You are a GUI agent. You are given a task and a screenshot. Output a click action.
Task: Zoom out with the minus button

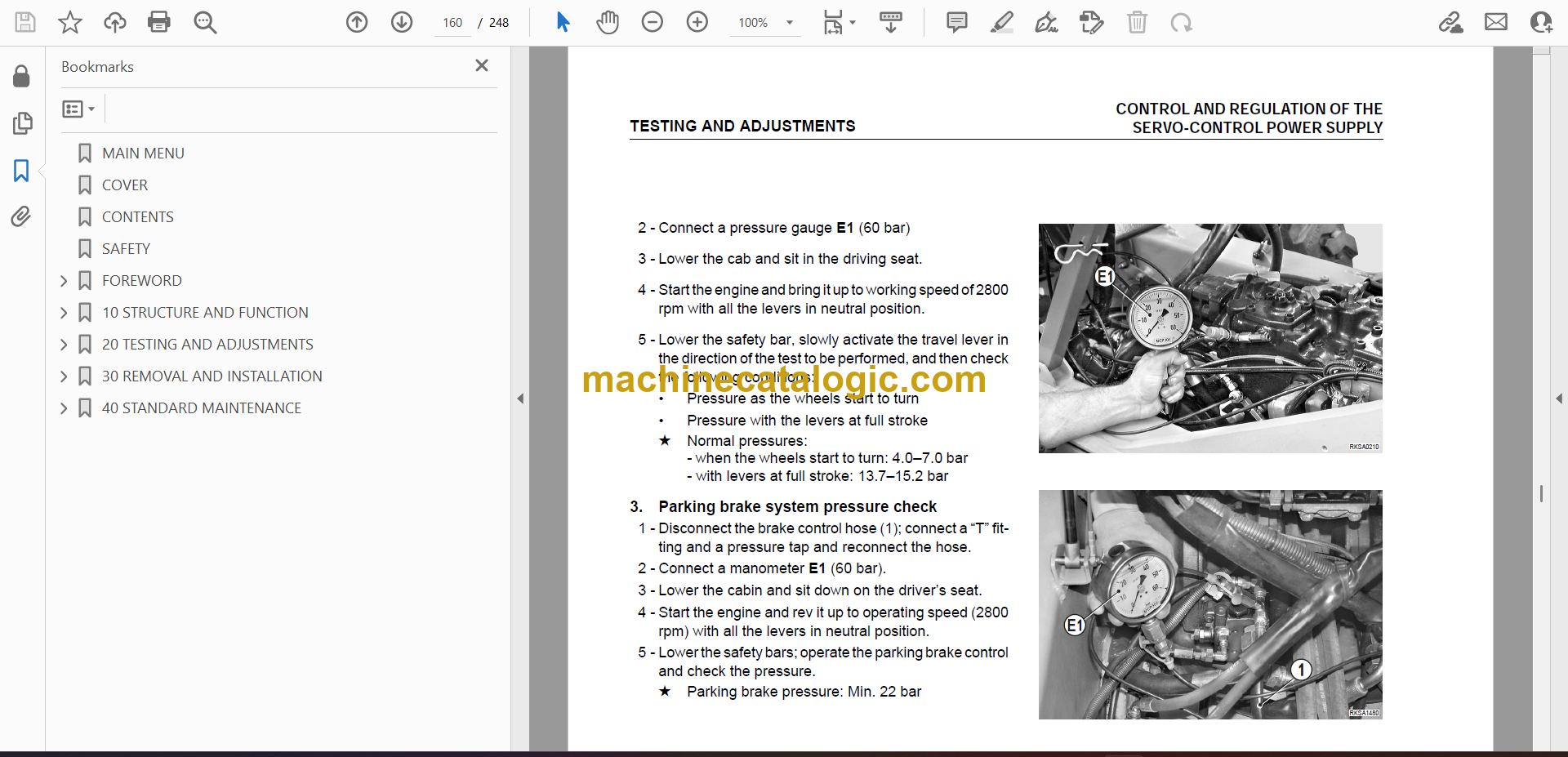click(x=653, y=22)
